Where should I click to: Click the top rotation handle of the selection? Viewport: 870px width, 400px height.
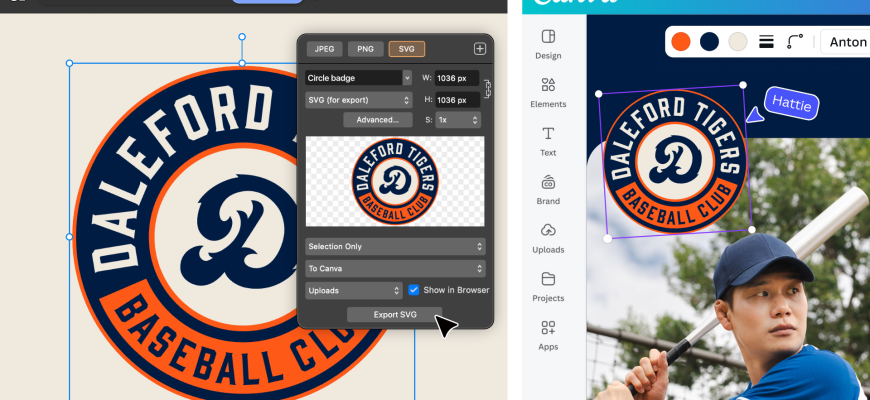coord(242,37)
